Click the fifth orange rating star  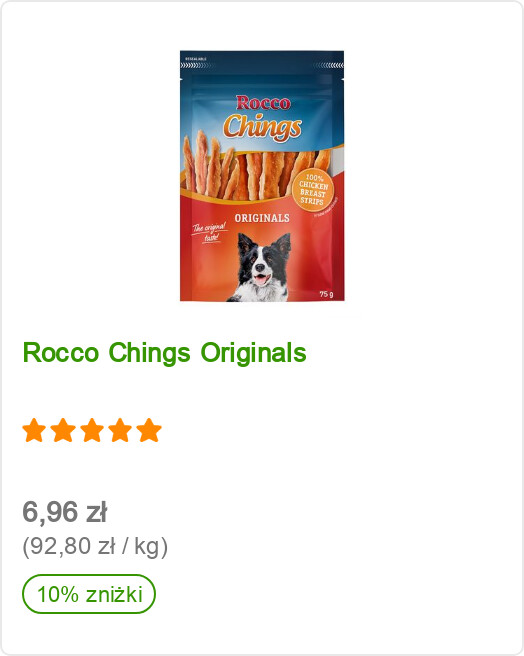coord(149,430)
